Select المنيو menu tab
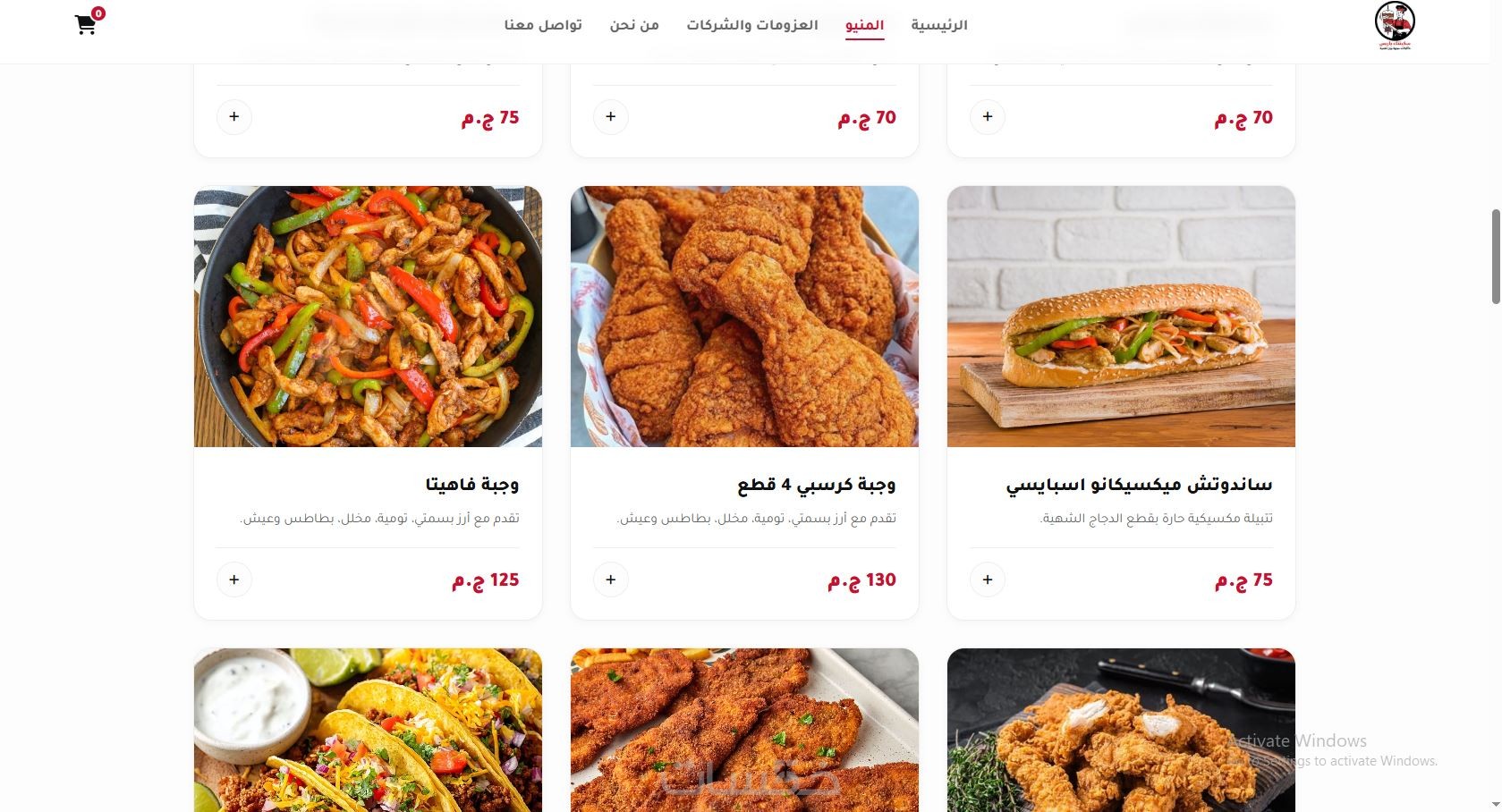Viewport: 1502px width, 812px height. [x=865, y=25]
